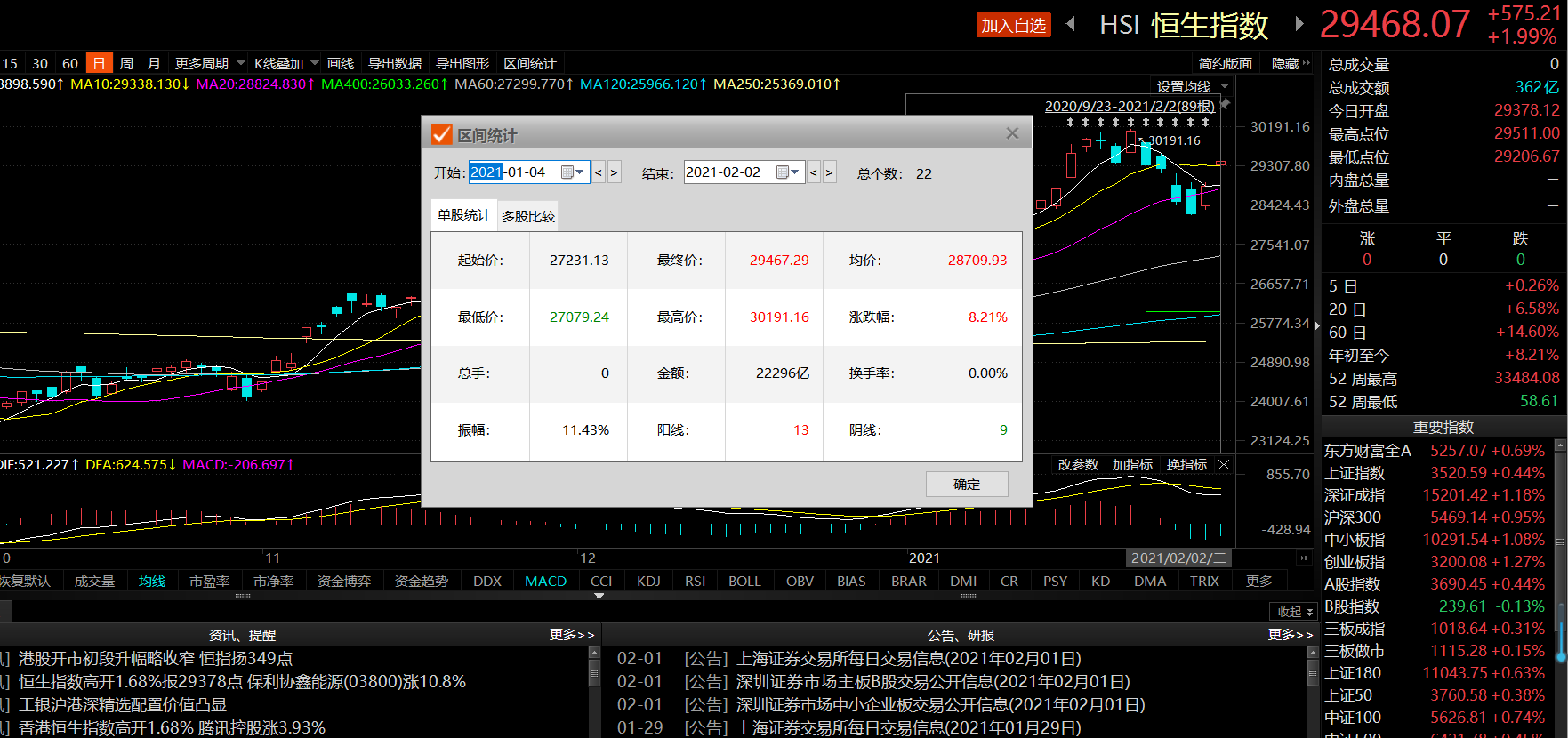Switch to the 多股比较 tab

[x=528, y=216]
